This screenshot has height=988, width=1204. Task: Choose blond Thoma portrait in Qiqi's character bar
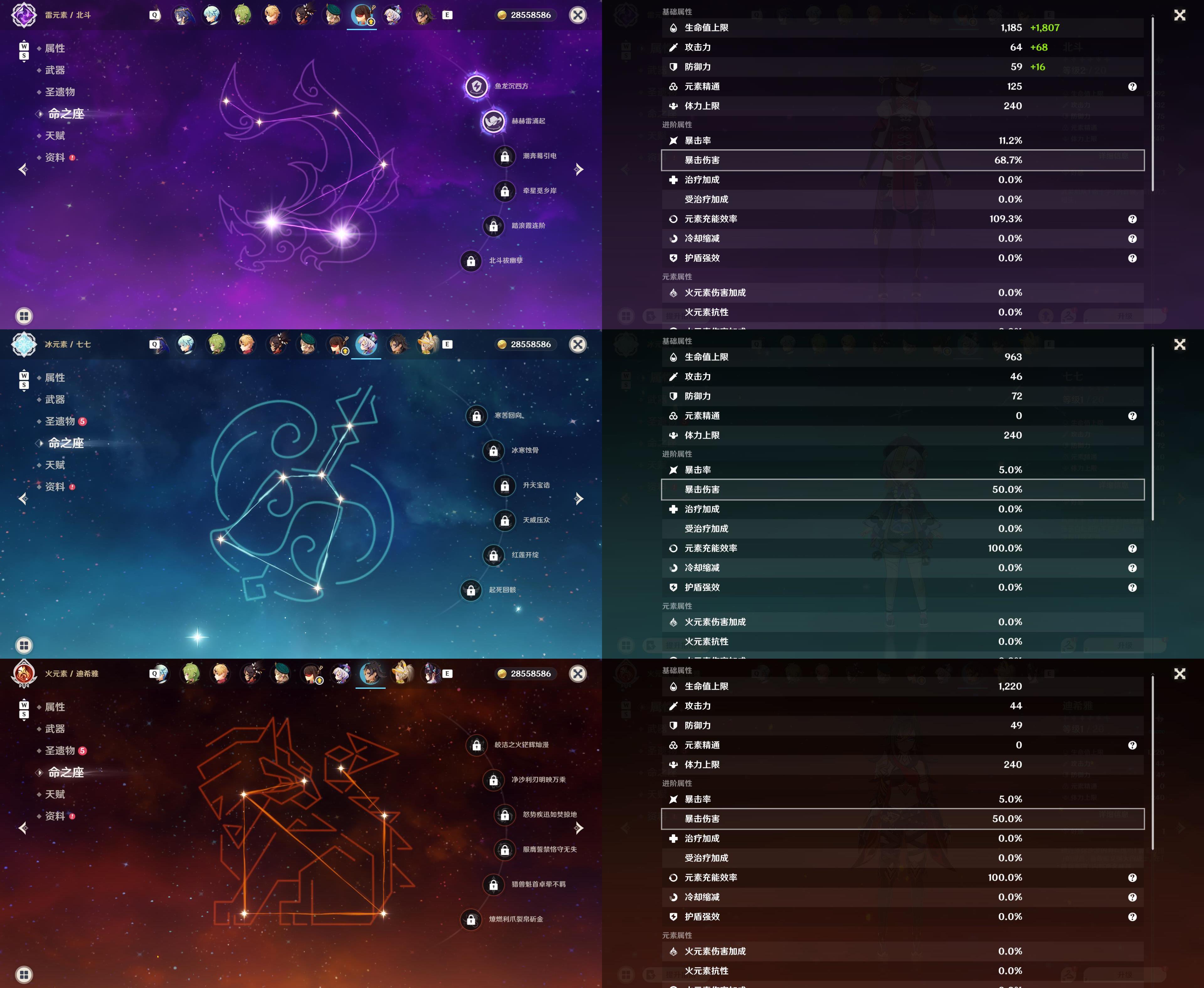coord(246,344)
